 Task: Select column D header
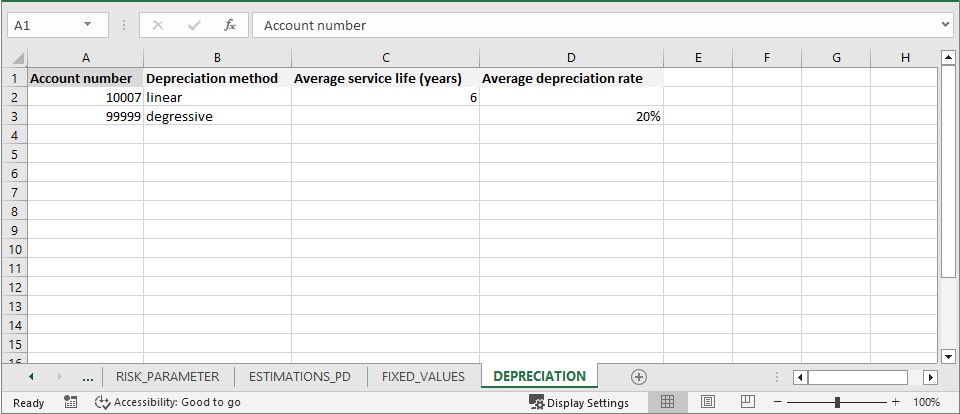tap(571, 58)
